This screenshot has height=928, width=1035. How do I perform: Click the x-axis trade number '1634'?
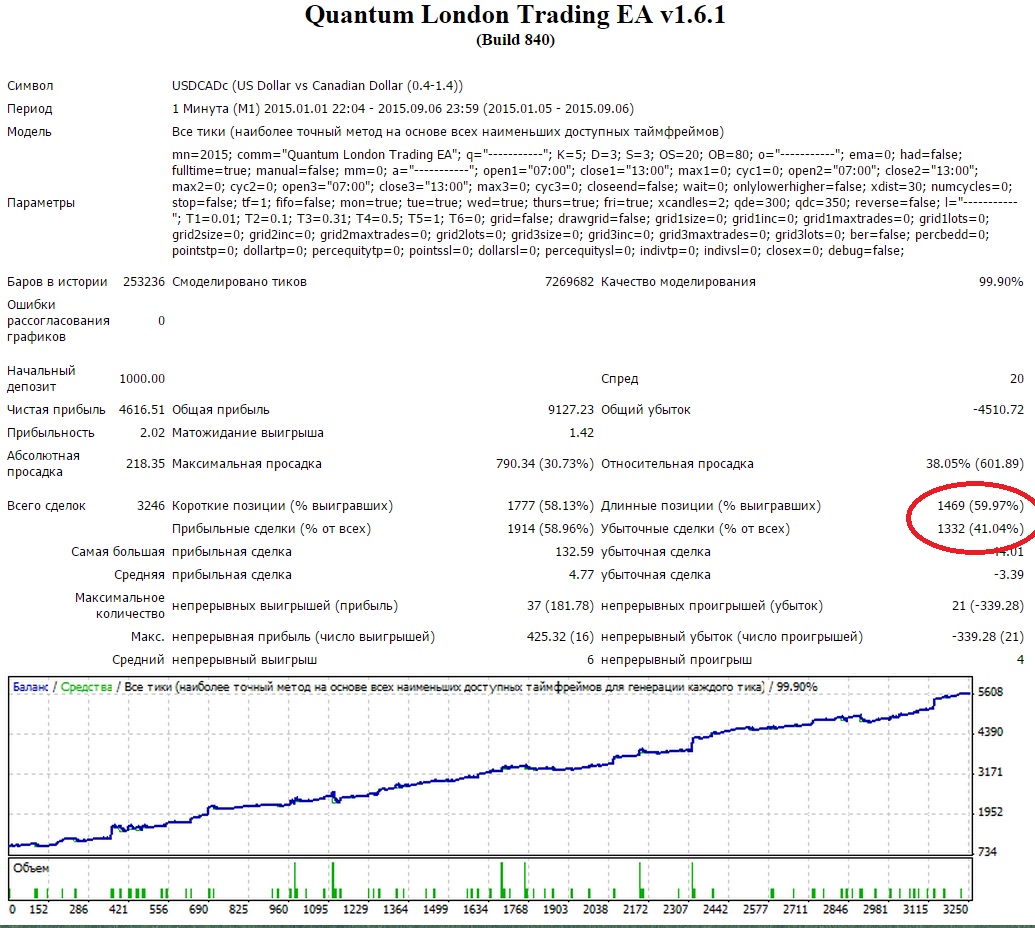point(475,910)
